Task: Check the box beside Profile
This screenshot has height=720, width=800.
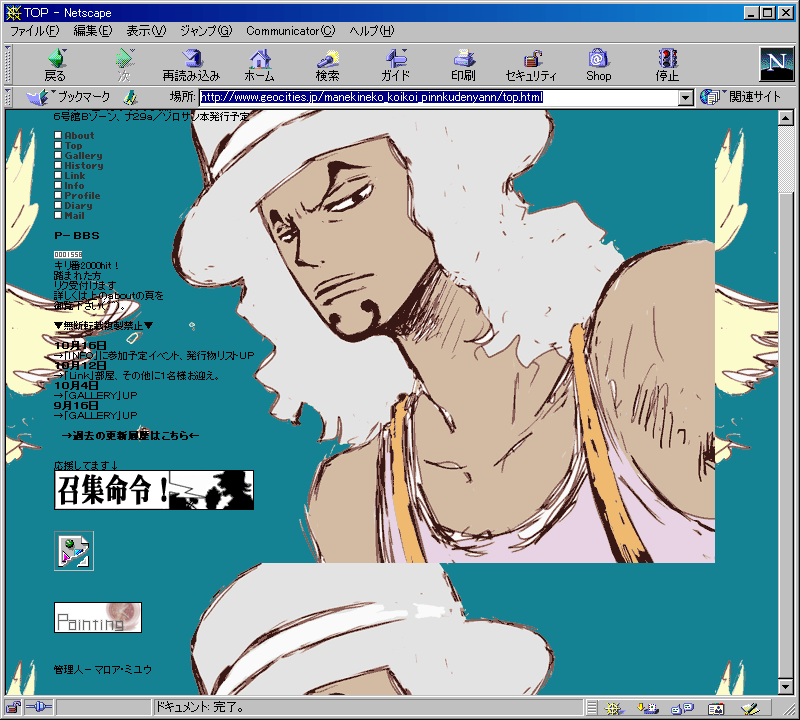Action: click(58, 195)
